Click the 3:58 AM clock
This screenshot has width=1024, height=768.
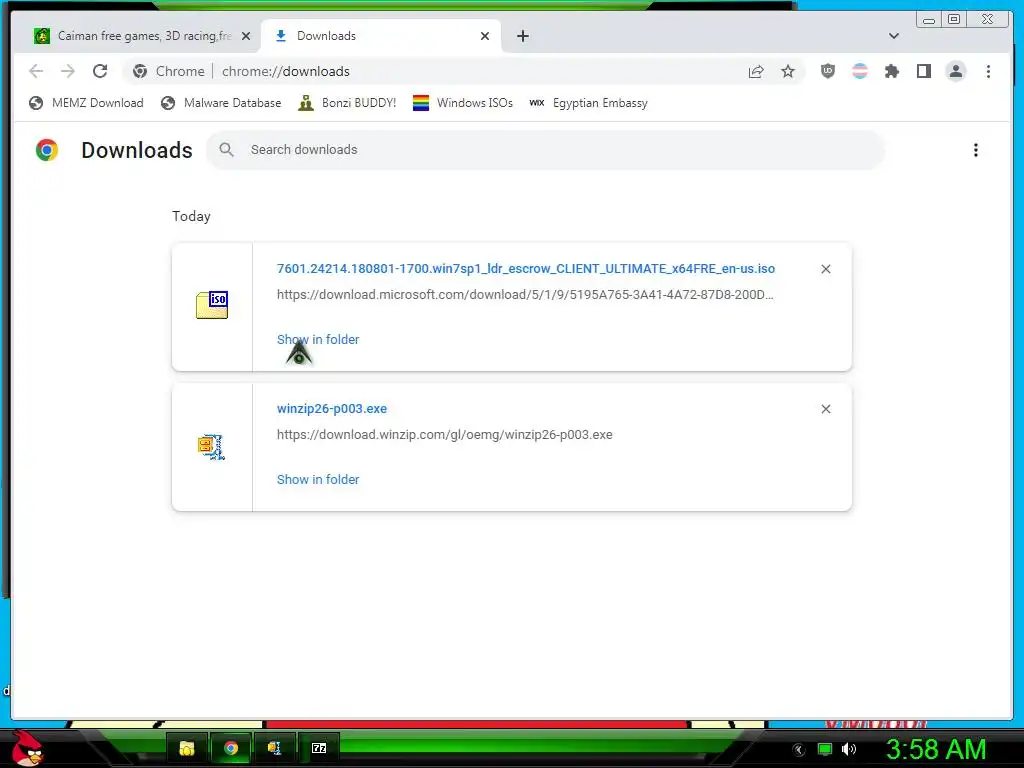(x=936, y=749)
